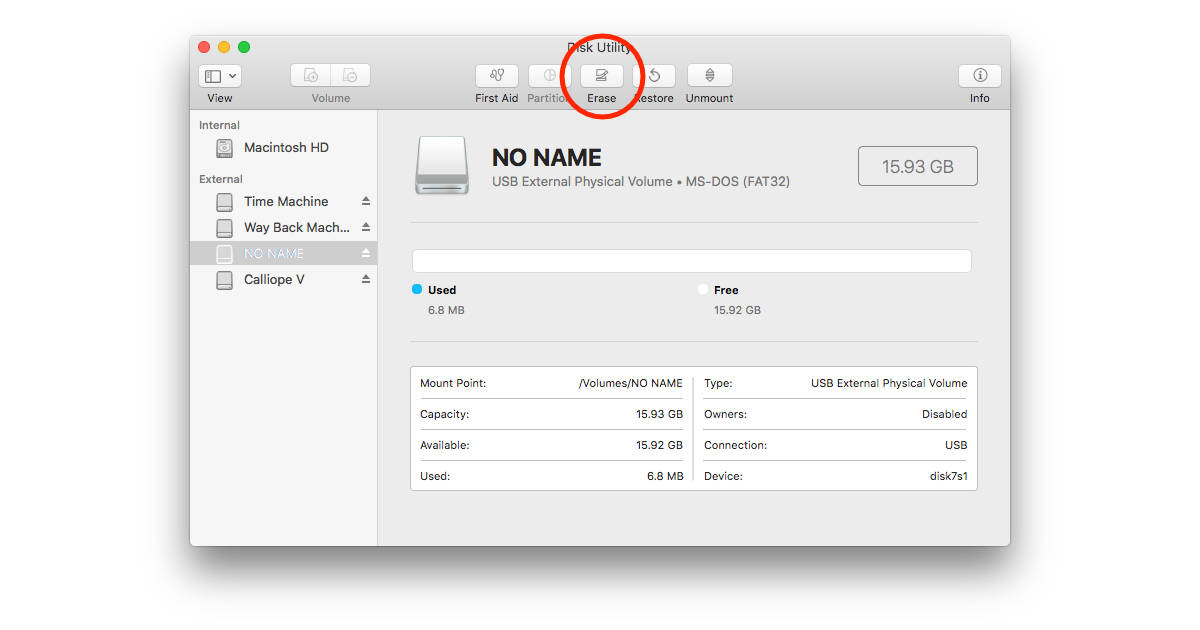Select Calliope V in the sidebar
1200x630 pixels.
(x=285, y=279)
